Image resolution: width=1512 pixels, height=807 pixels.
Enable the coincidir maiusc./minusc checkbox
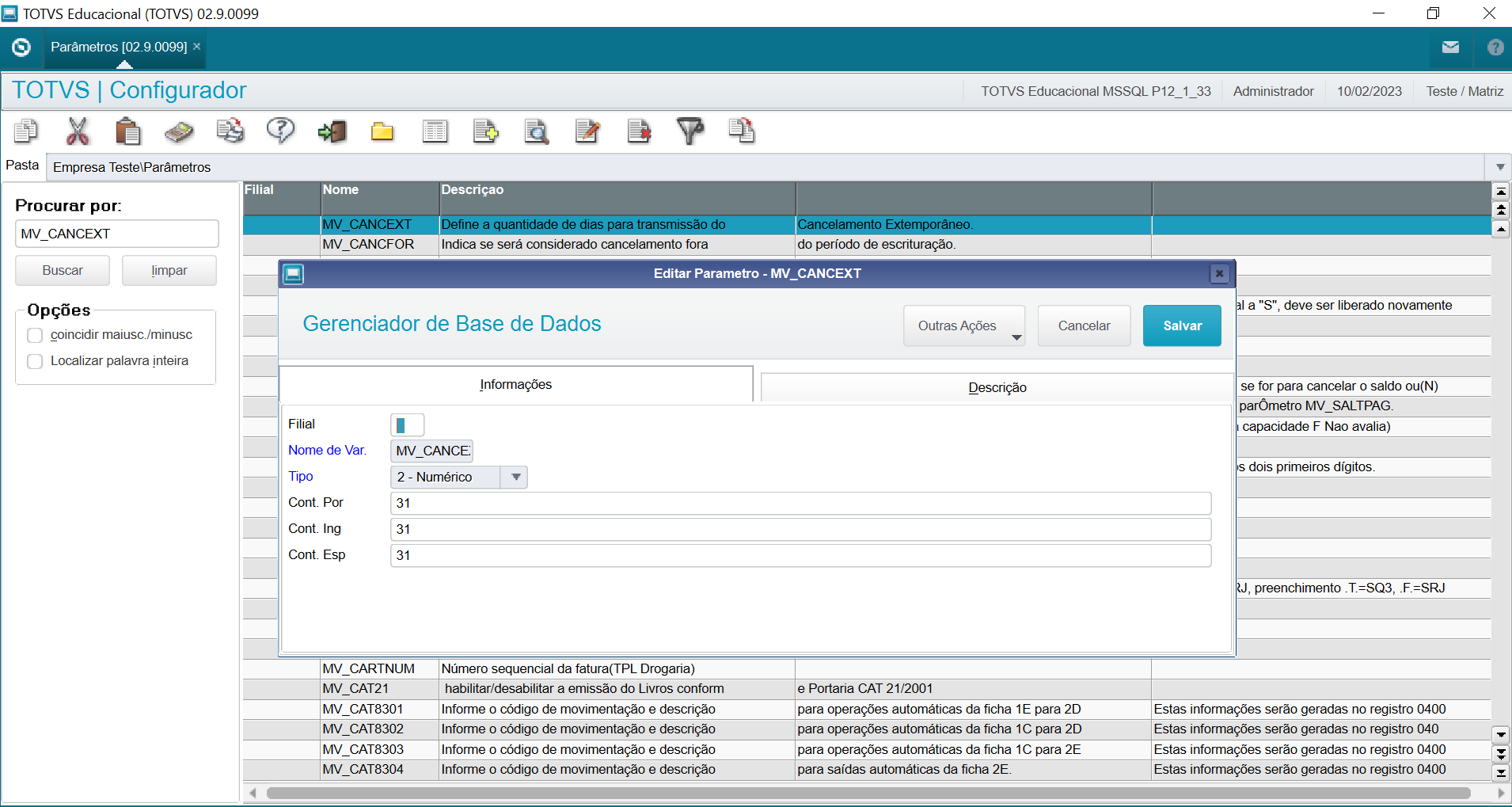pyautogui.click(x=35, y=335)
